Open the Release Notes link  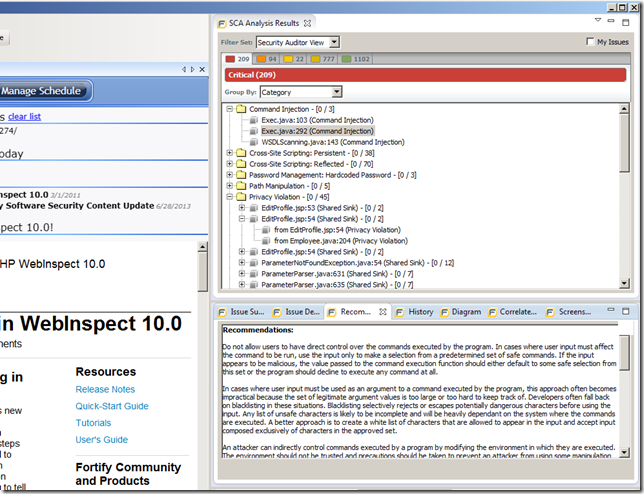click(105, 389)
